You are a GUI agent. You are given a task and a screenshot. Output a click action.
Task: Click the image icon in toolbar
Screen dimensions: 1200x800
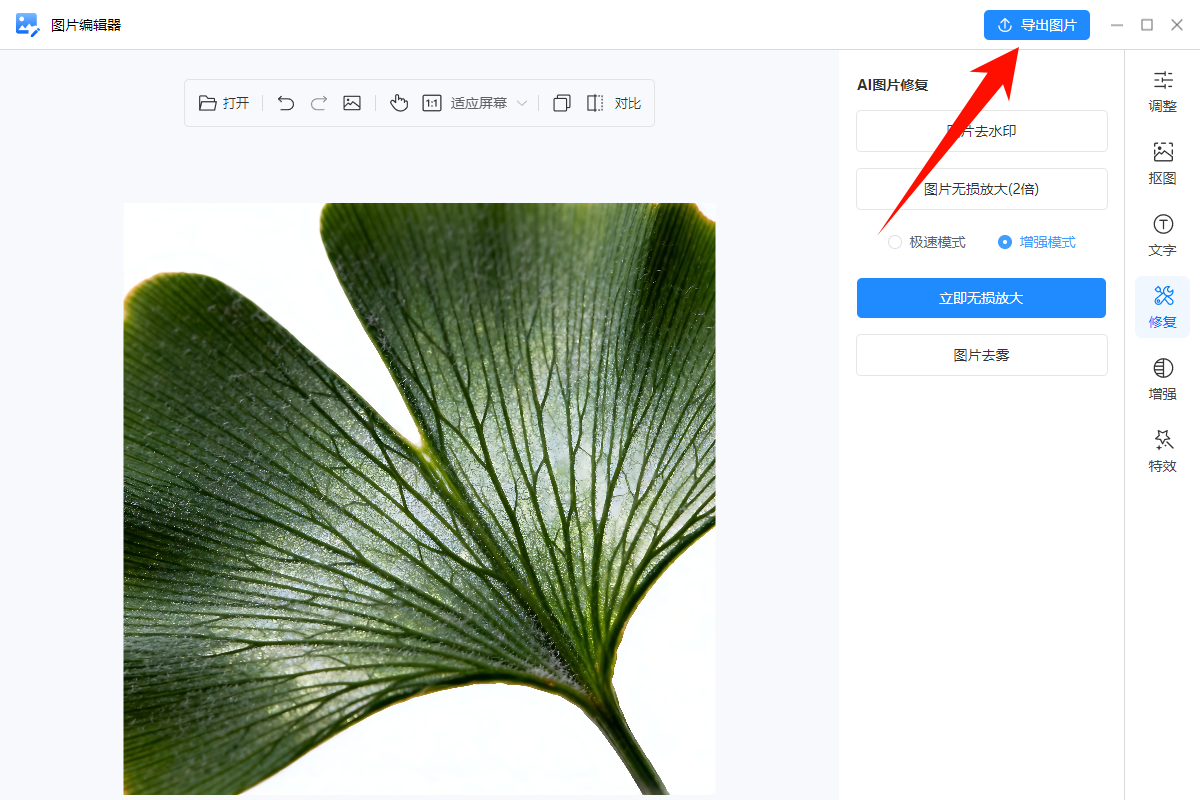pos(352,103)
